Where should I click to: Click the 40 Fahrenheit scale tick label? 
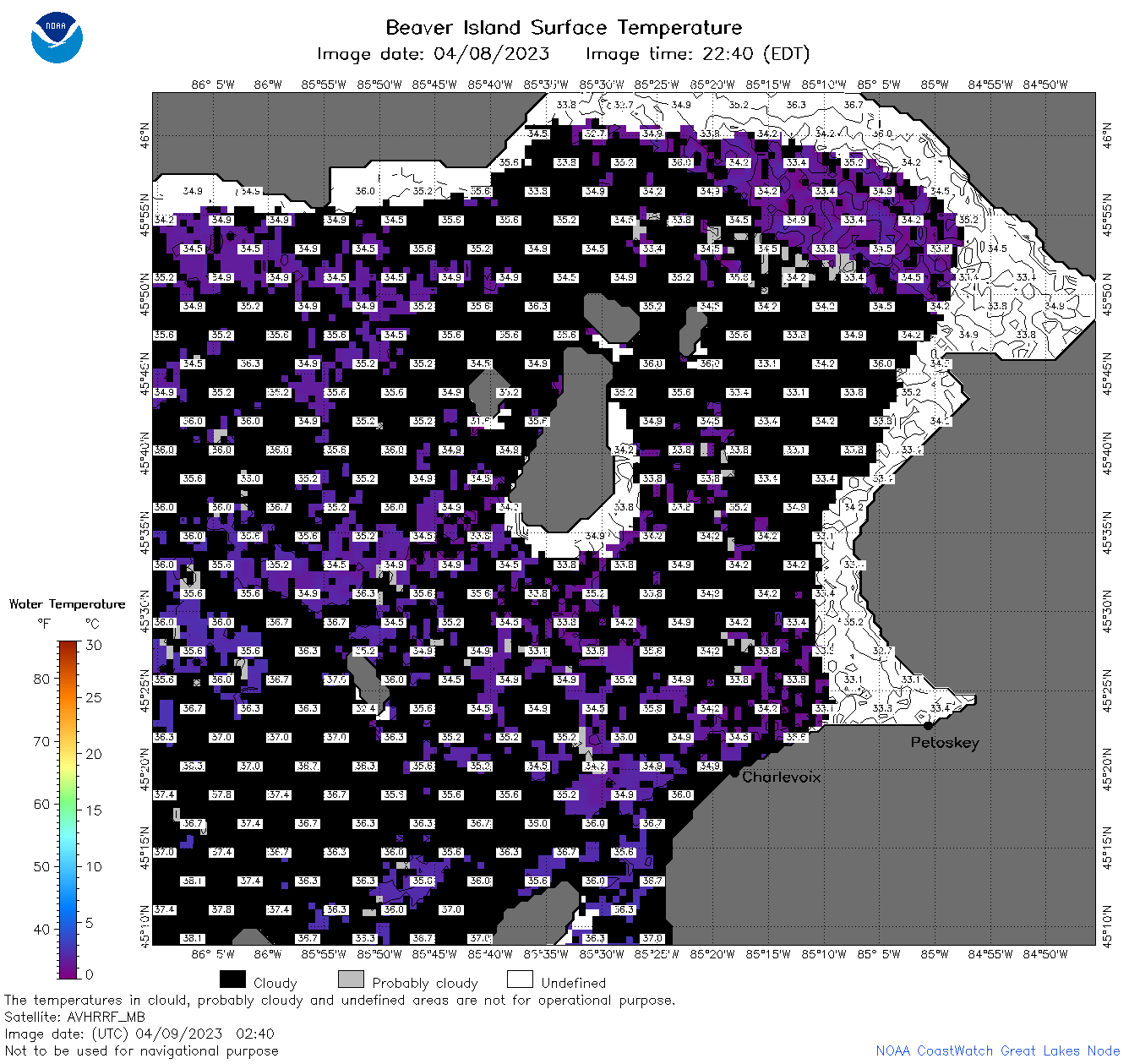pyautogui.click(x=41, y=929)
